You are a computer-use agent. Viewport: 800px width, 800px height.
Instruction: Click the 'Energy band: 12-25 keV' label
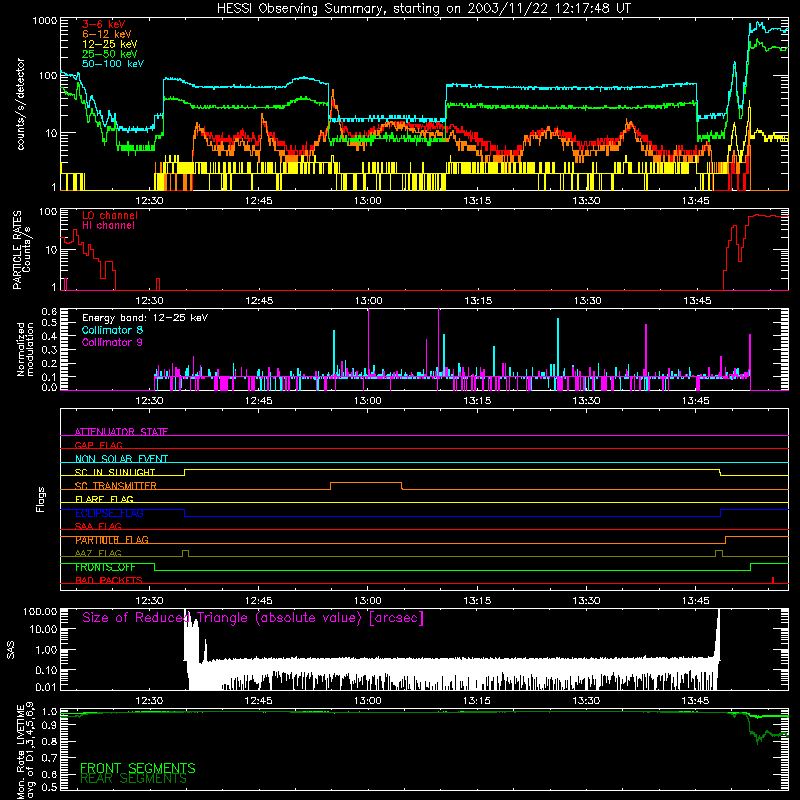[x=145, y=318]
